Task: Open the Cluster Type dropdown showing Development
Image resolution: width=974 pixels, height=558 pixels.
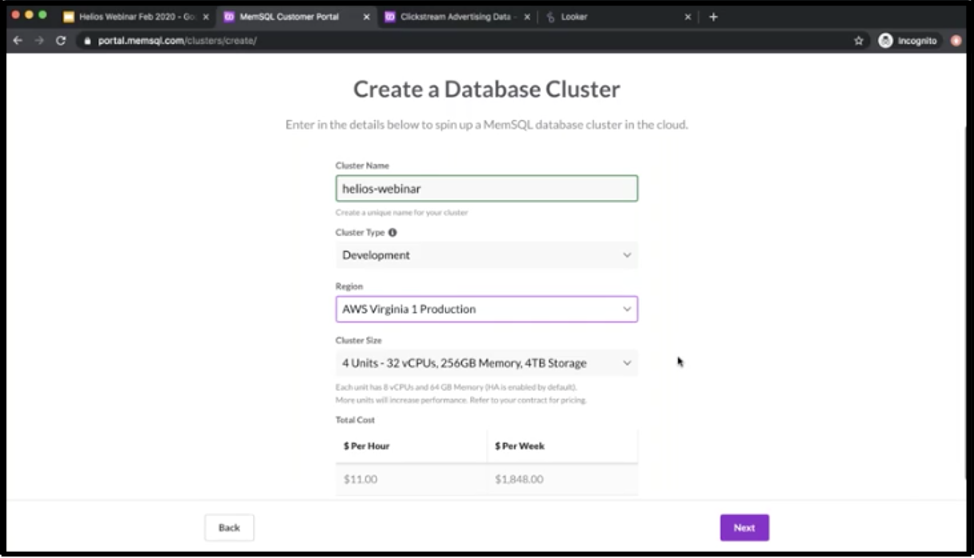Action: click(486, 255)
